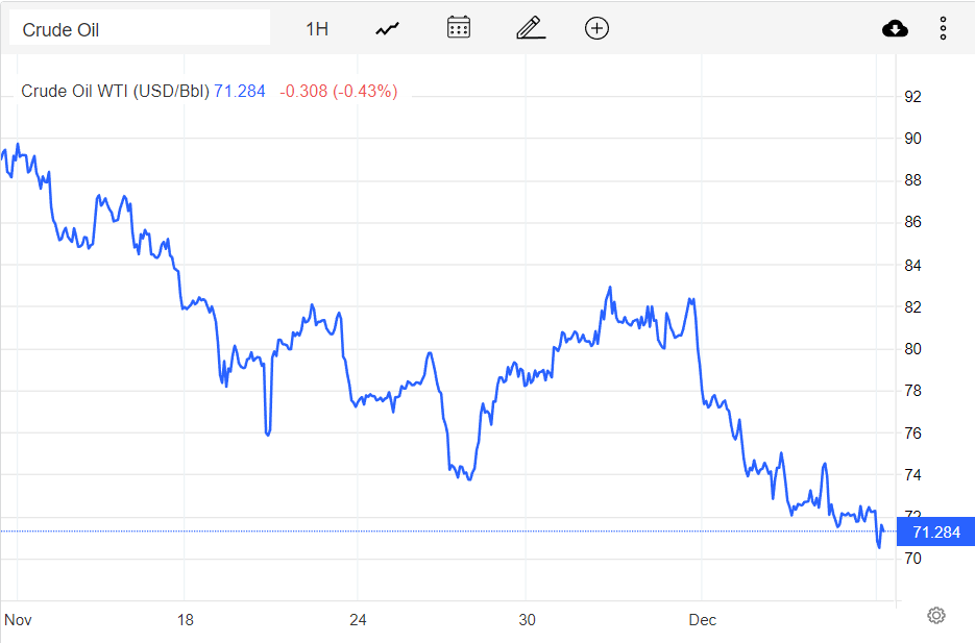Click the 71.284 price value in legend

click(x=240, y=91)
